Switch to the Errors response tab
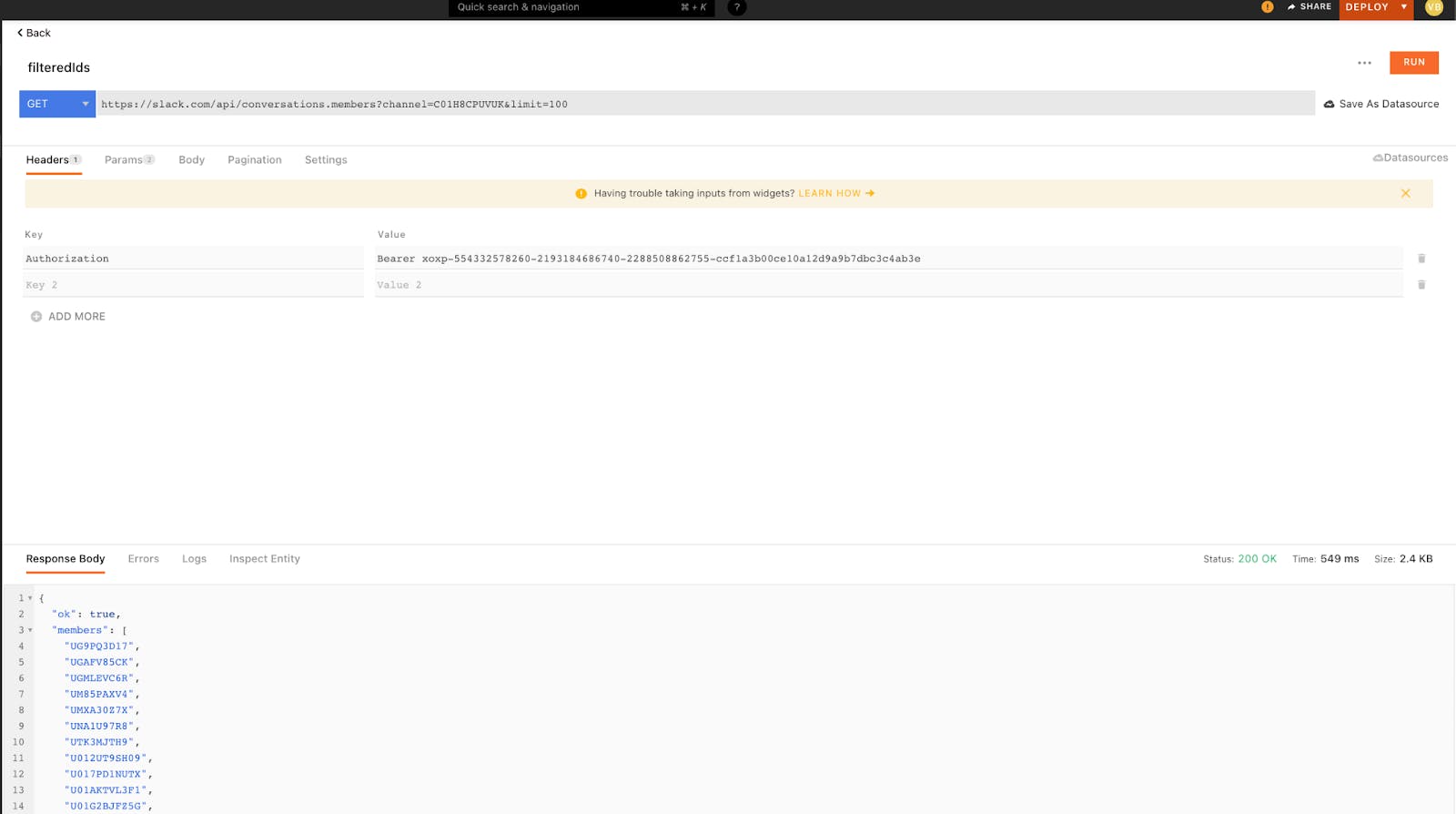The width and height of the screenshot is (1456, 814). tap(143, 559)
